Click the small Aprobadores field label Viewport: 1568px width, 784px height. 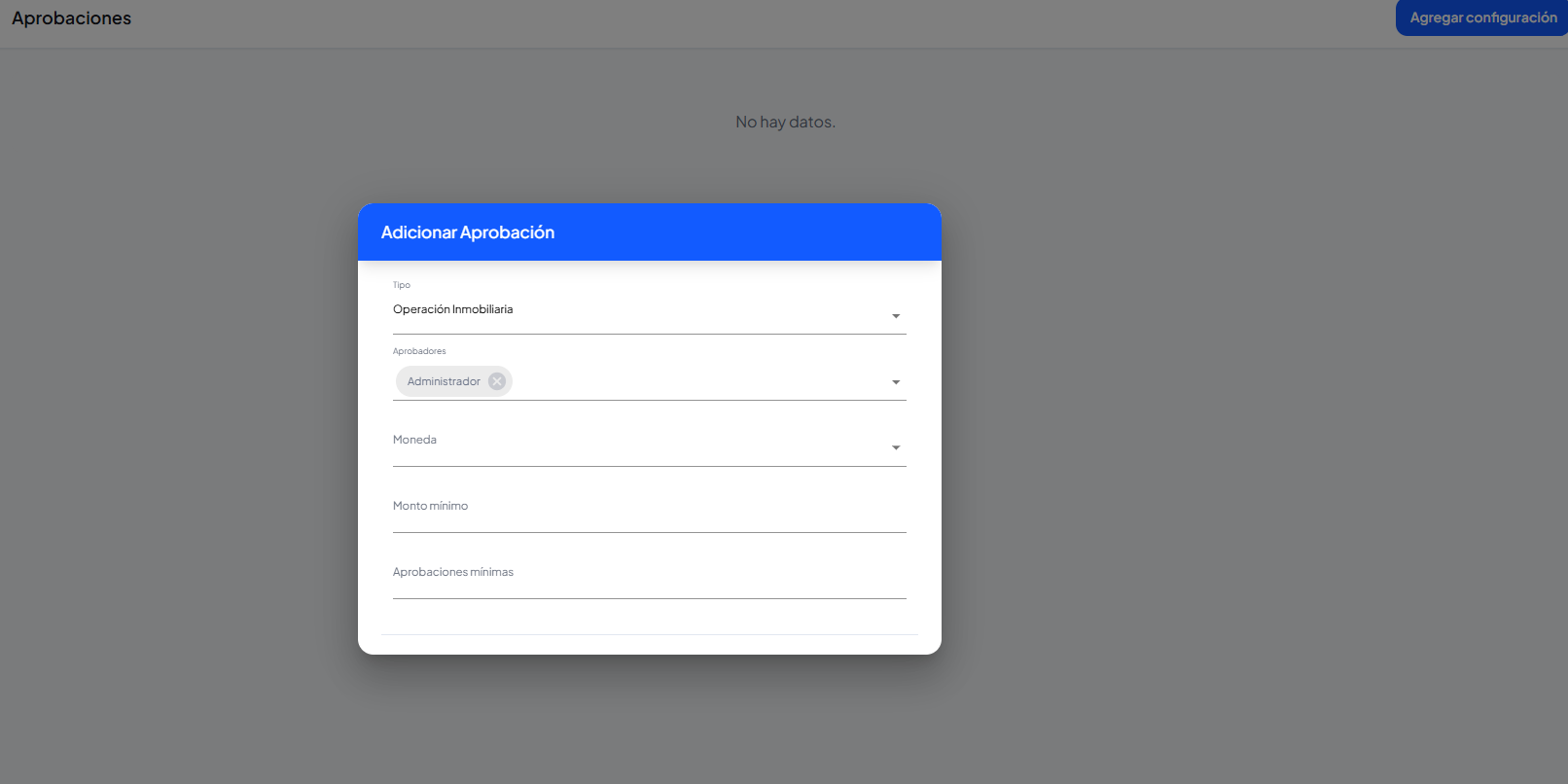(419, 351)
